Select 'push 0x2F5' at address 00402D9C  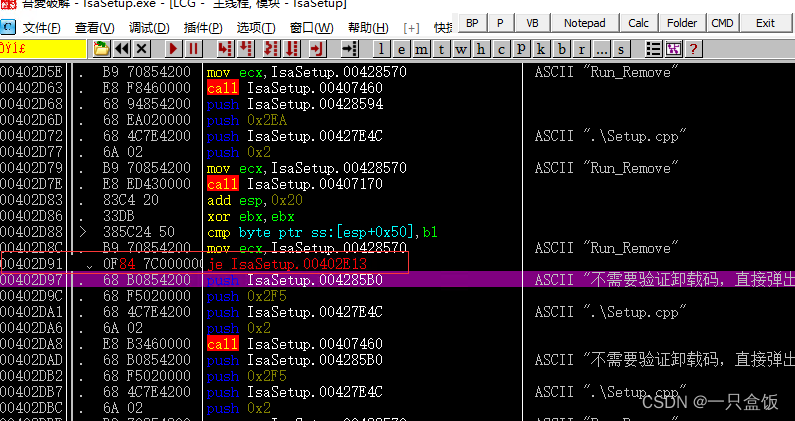pos(246,296)
